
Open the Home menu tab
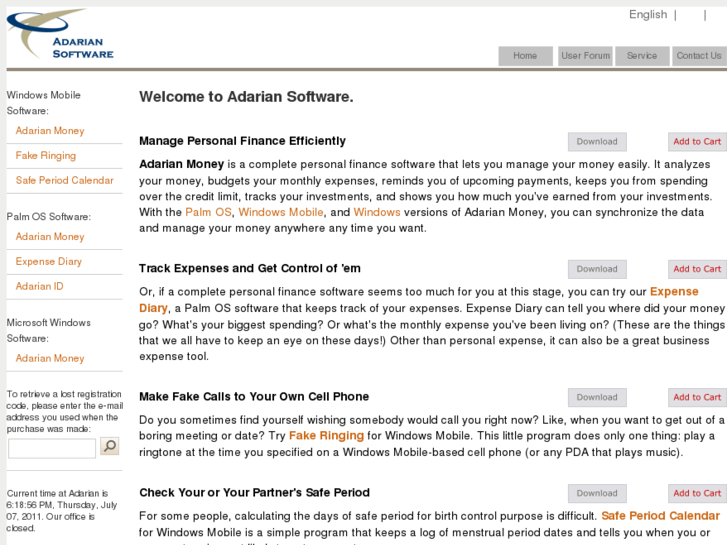[525, 56]
